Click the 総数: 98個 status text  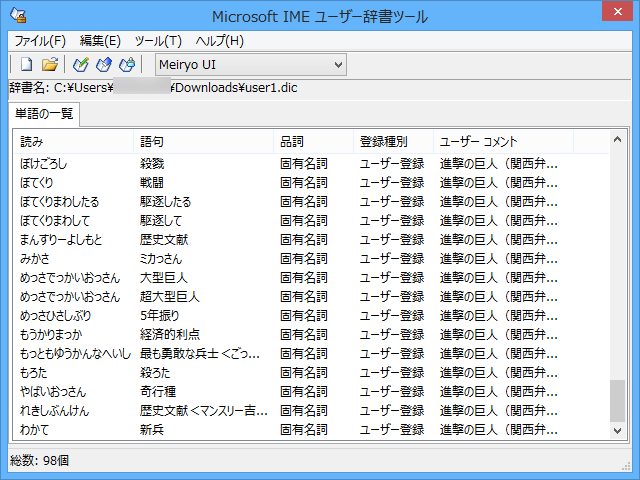click(x=39, y=461)
